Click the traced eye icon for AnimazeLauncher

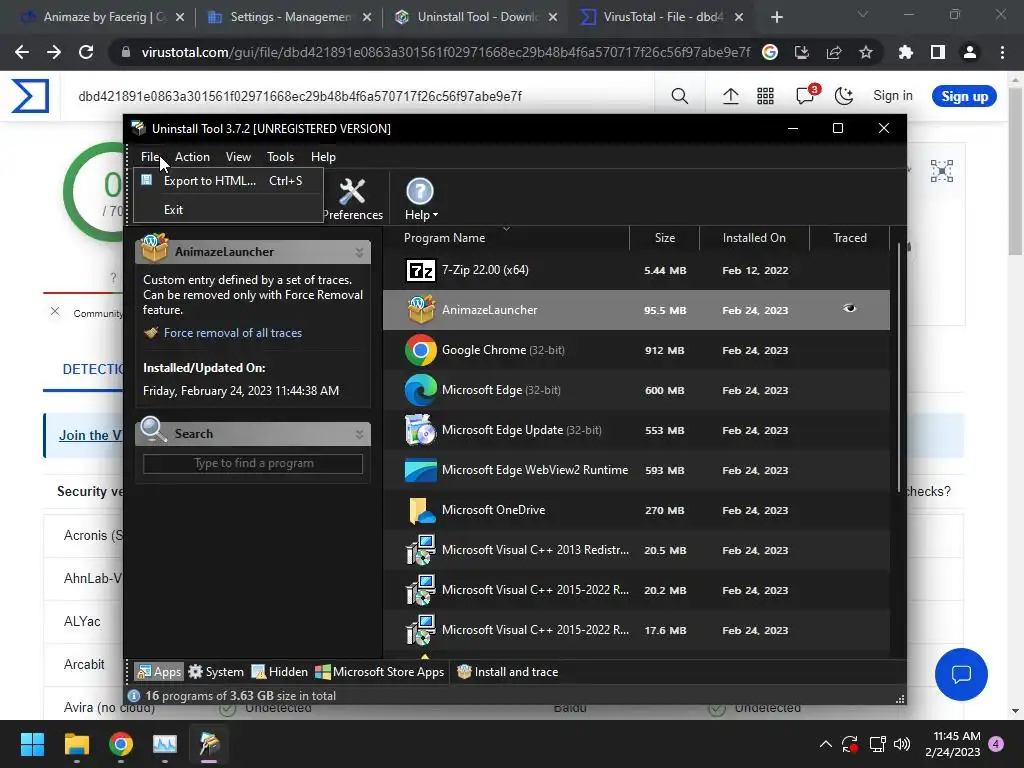point(849,308)
